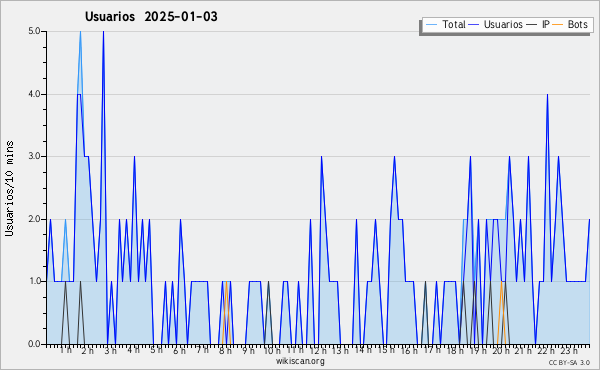Viewport: 600px width, 370px height.
Task: Click the light blue Total peak near 2 h
Action: point(80,32)
